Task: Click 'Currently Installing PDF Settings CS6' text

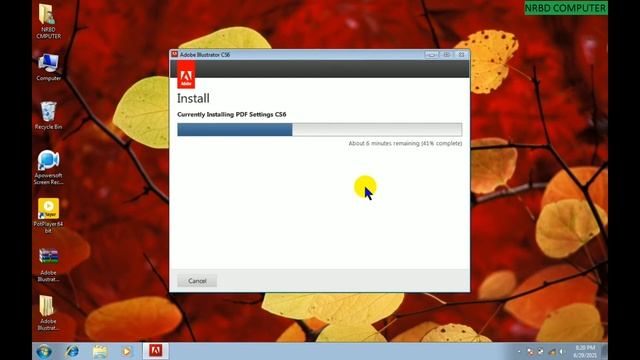Action: point(231,114)
